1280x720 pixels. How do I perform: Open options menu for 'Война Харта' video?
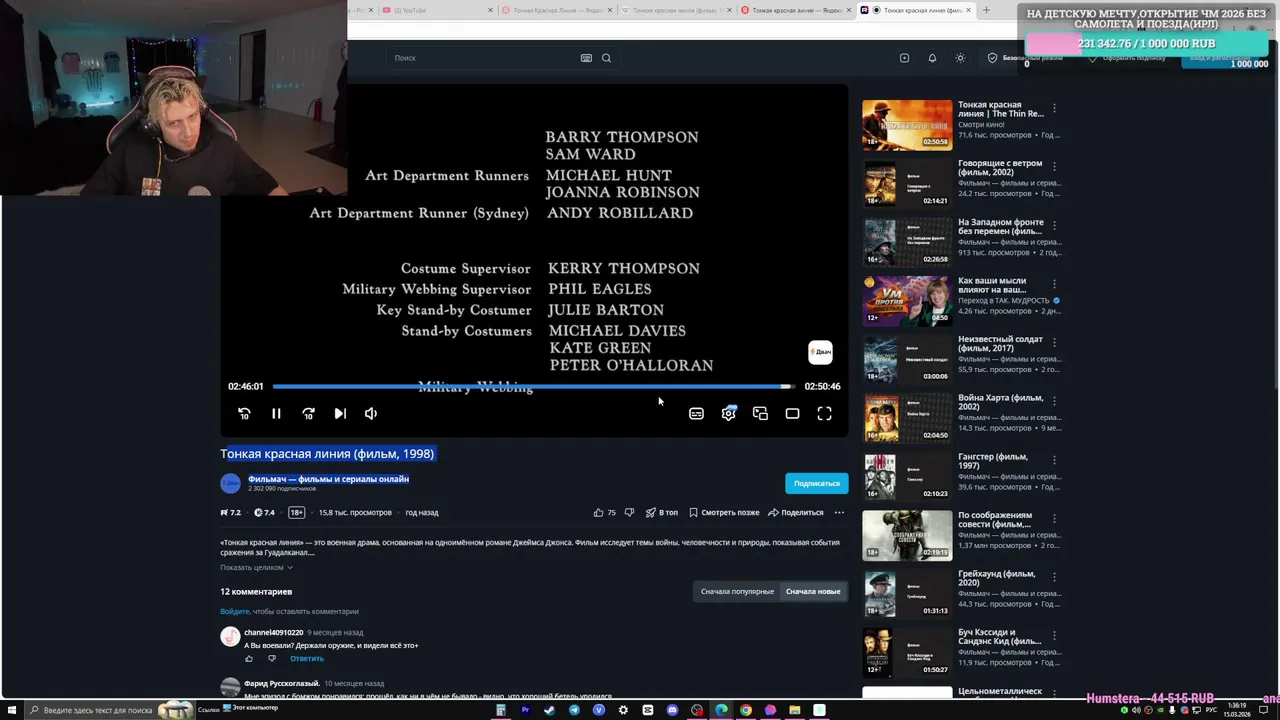click(x=1053, y=401)
